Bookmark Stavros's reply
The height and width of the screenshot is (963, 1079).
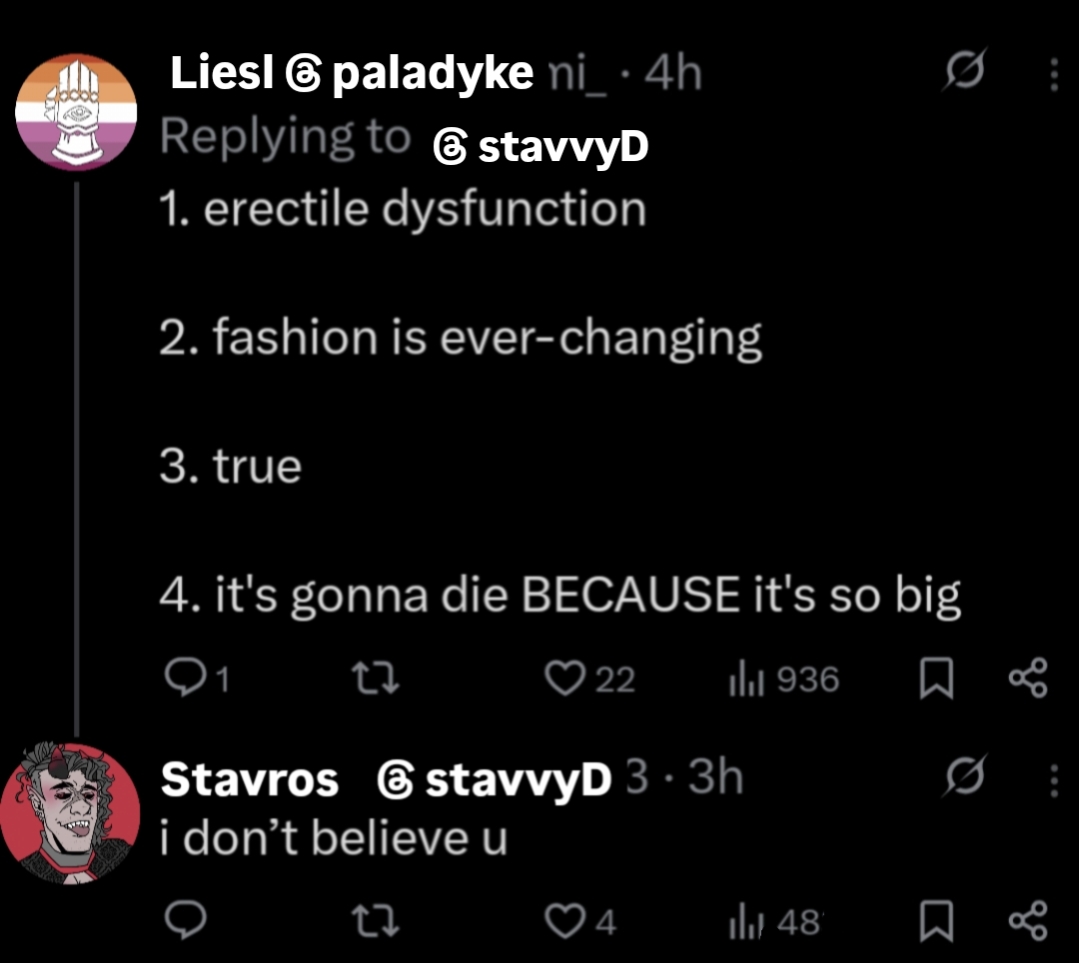936,921
